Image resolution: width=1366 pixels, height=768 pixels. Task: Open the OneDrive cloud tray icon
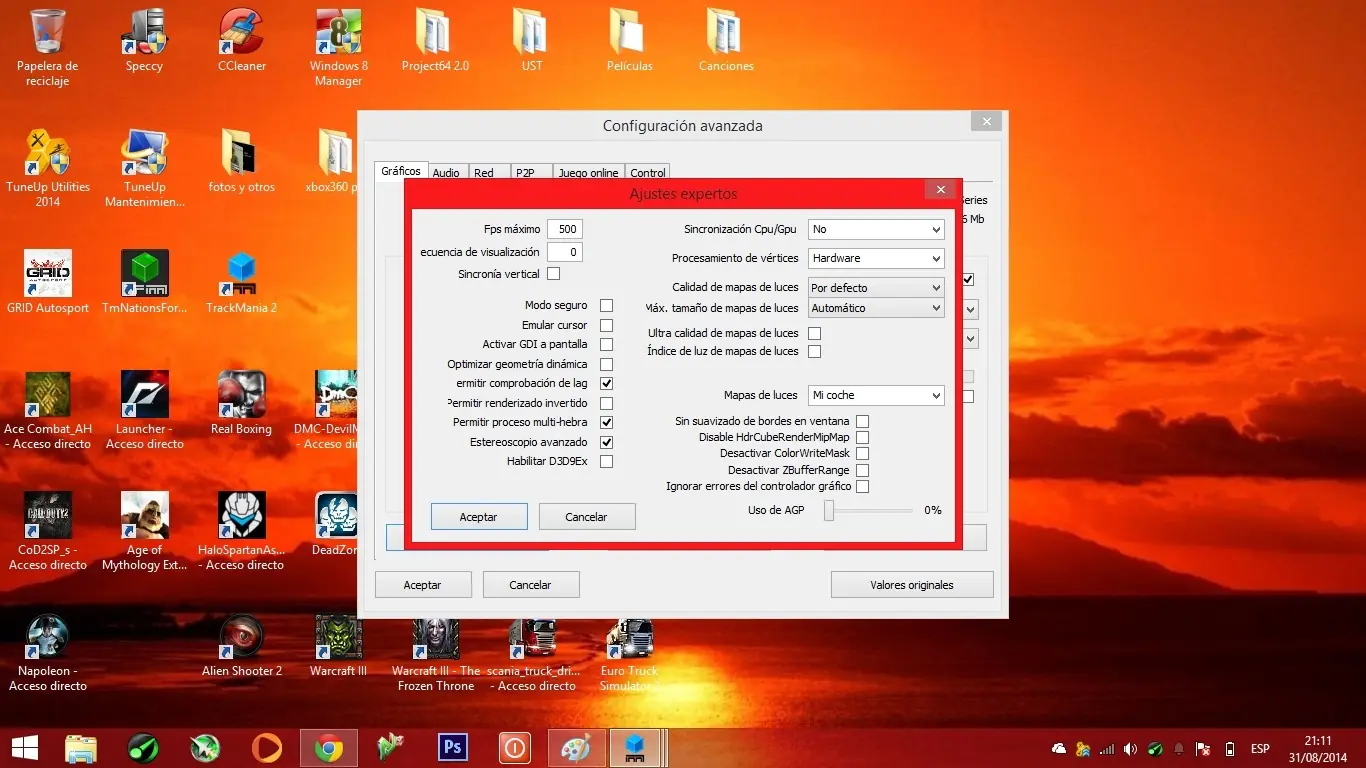1059,748
